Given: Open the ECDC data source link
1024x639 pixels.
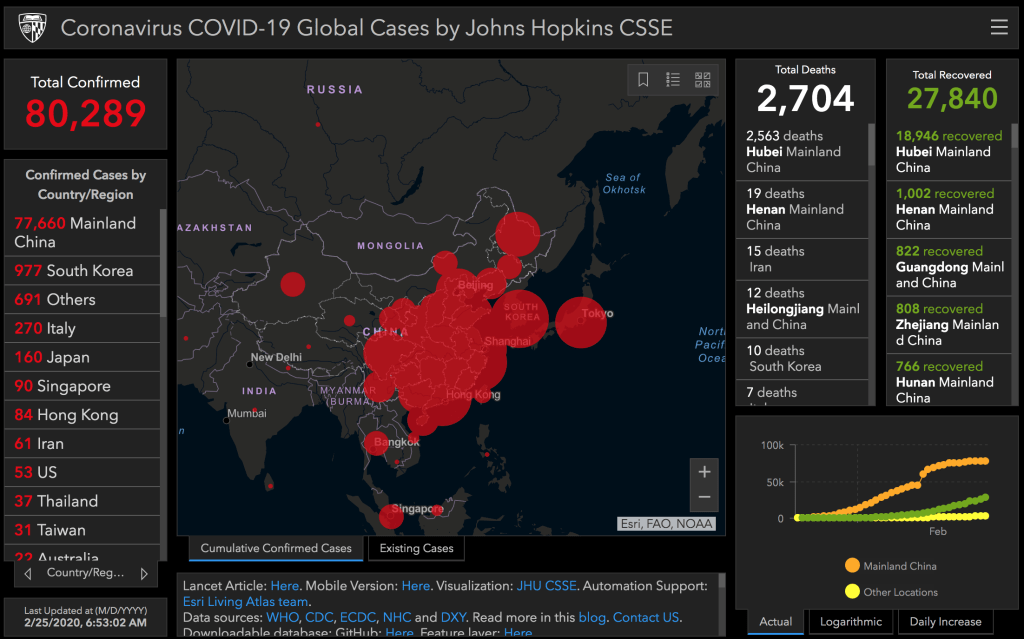Looking at the screenshot, I should [x=358, y=617].
